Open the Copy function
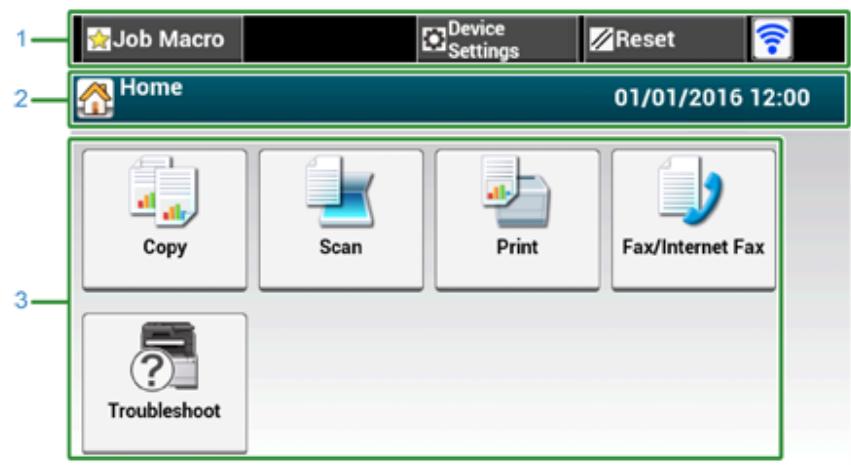The width and height of the screenshot is (851, 465). [164, 220]
